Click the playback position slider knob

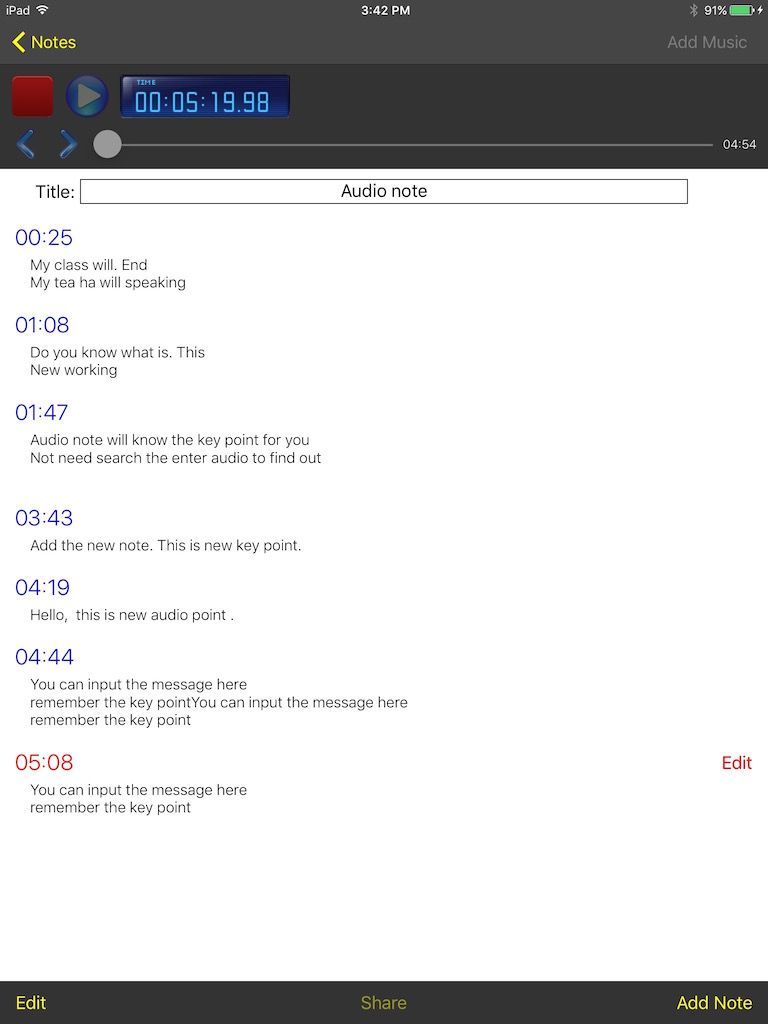[107, 144]
